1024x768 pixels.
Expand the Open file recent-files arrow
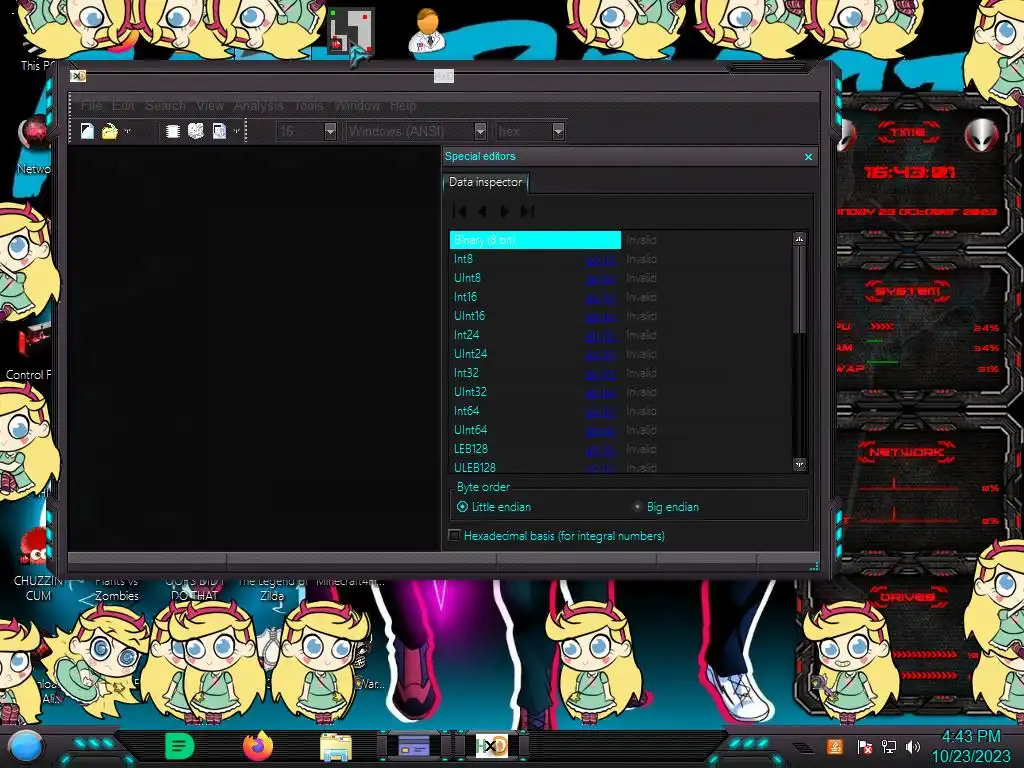pos(127,131)
